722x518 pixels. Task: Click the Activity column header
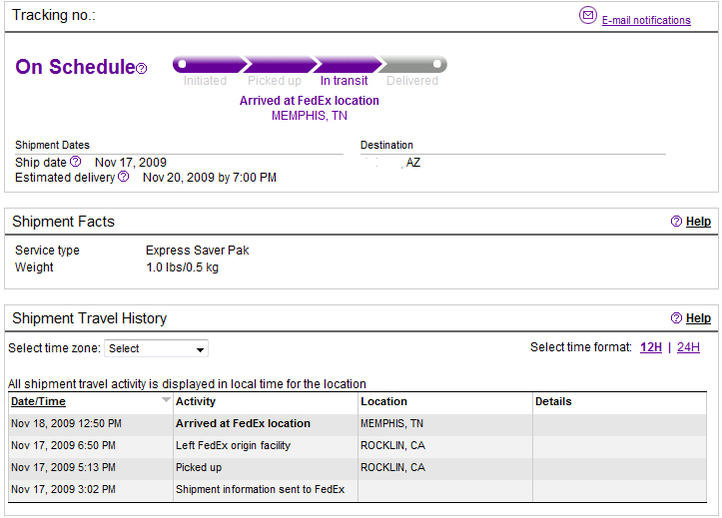[196, 401]
